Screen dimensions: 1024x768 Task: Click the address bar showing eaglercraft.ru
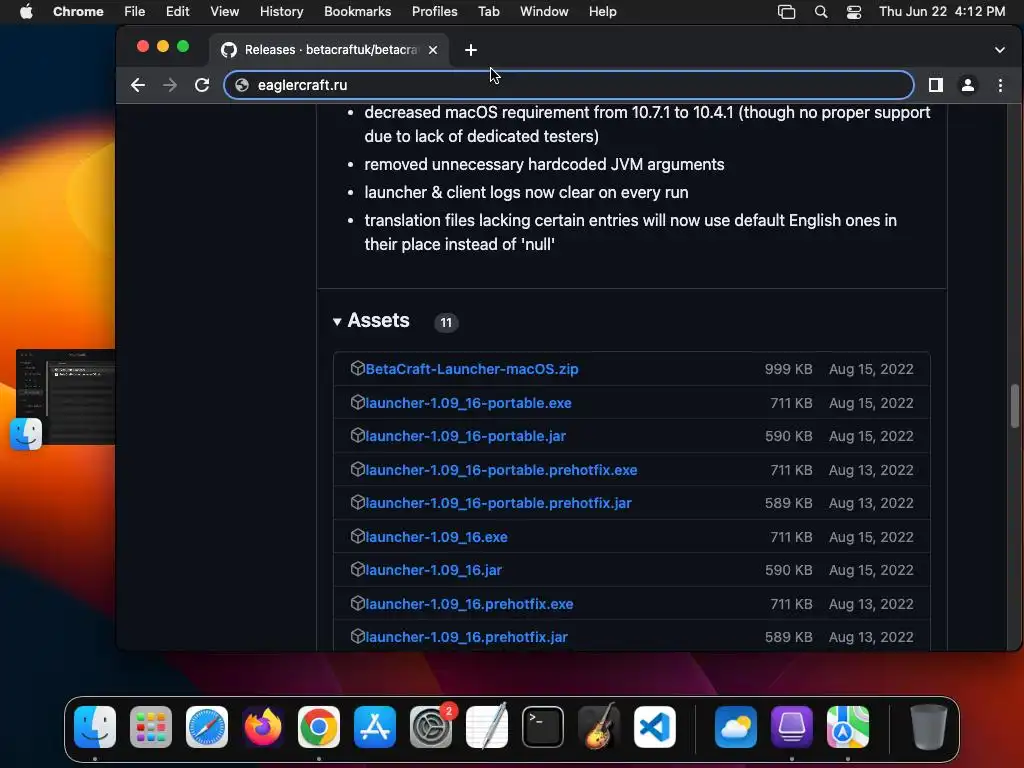tap(568, 85)
